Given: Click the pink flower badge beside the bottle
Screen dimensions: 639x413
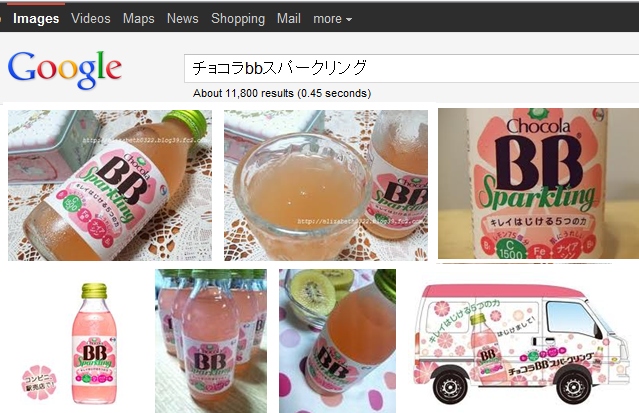Looking at the screenshot, I should coord(39,382).
